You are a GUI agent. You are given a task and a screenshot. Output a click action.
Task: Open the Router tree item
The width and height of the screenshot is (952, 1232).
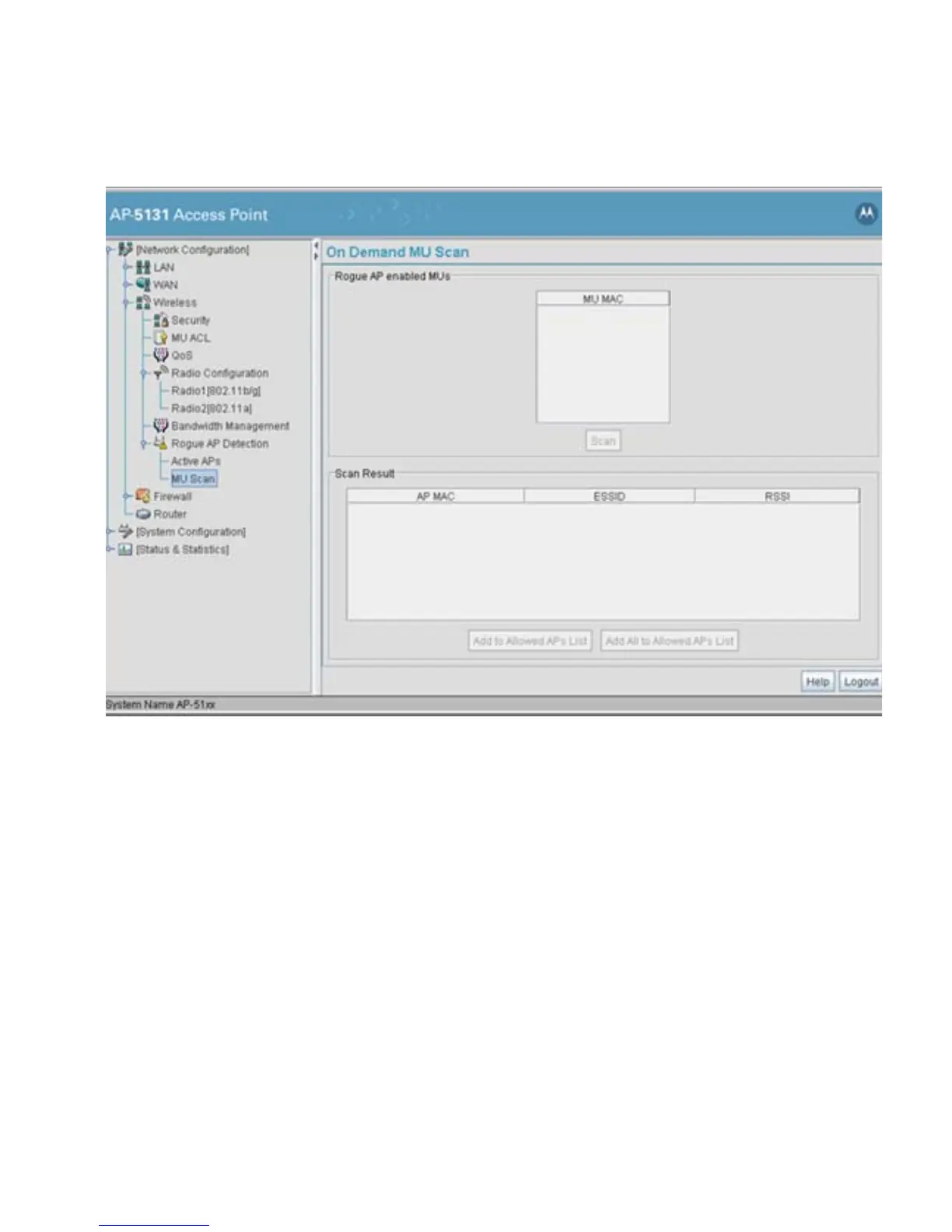170,514
